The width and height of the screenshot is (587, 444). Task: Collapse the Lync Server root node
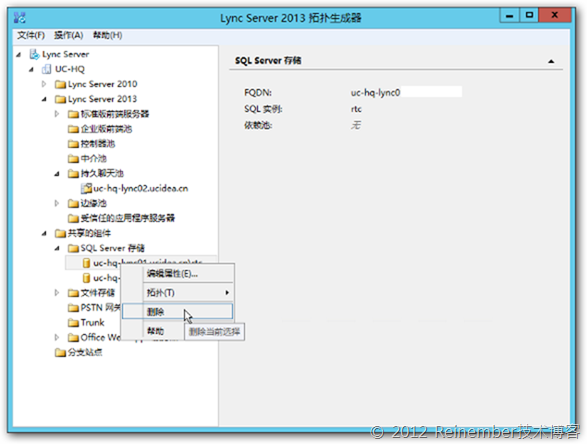pos(18,55)
